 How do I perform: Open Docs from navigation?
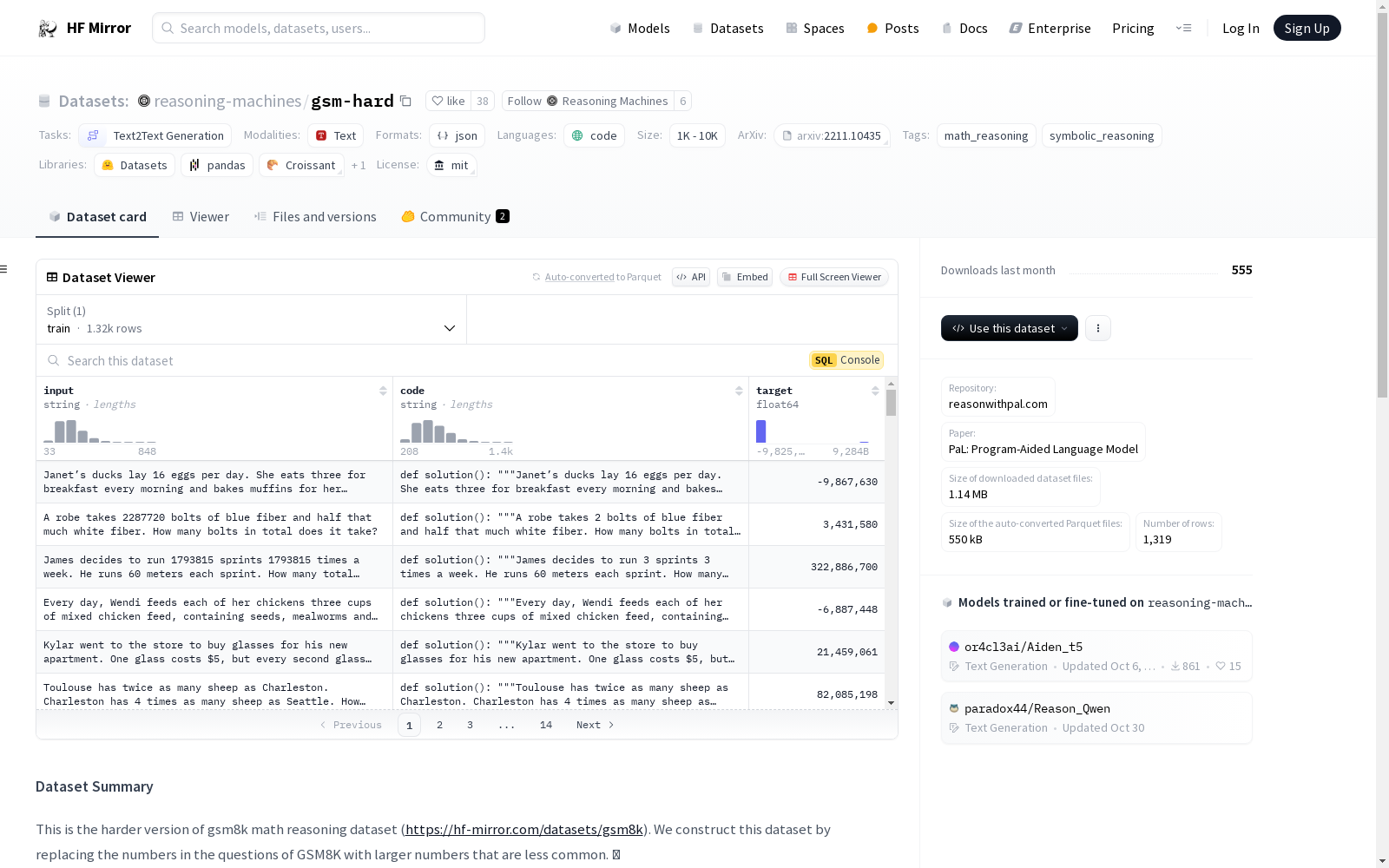(x=964, y=29)
